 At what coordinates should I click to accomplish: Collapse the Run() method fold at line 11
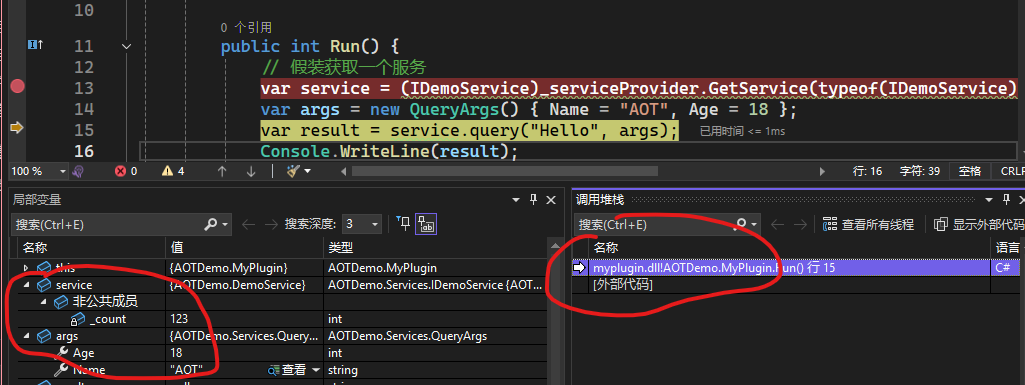pos(127,46)
